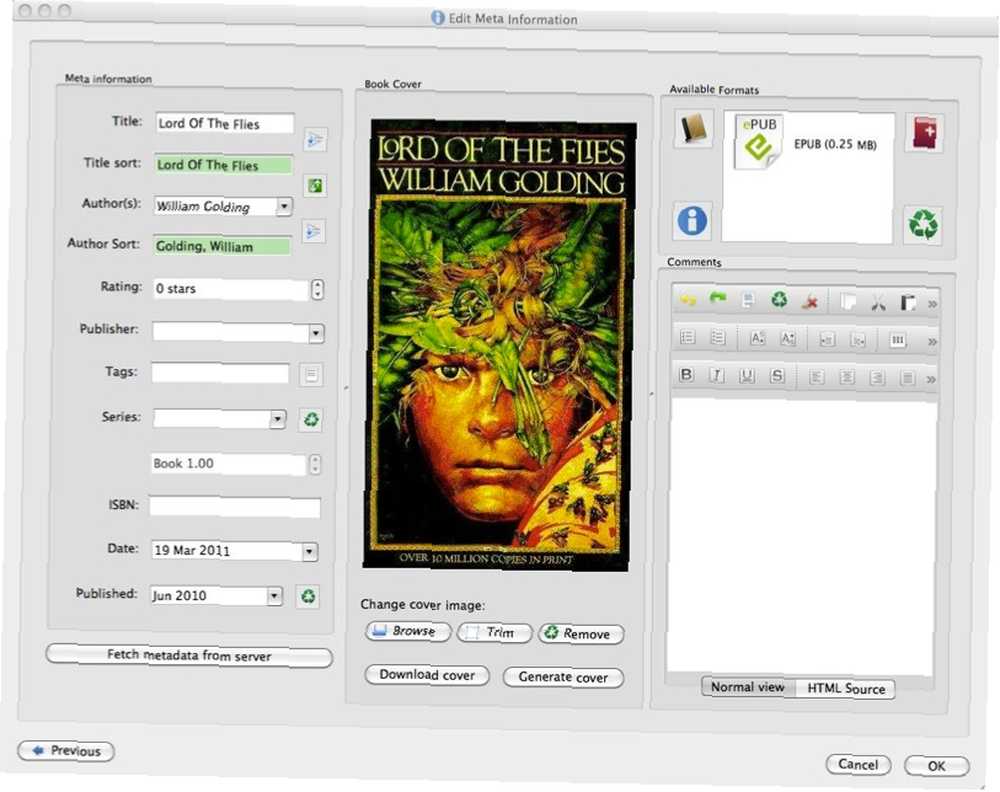Expand first comments toolbar overflow chevron
This screenshot has height=792, width=1000.
click(x=932, y=304)
